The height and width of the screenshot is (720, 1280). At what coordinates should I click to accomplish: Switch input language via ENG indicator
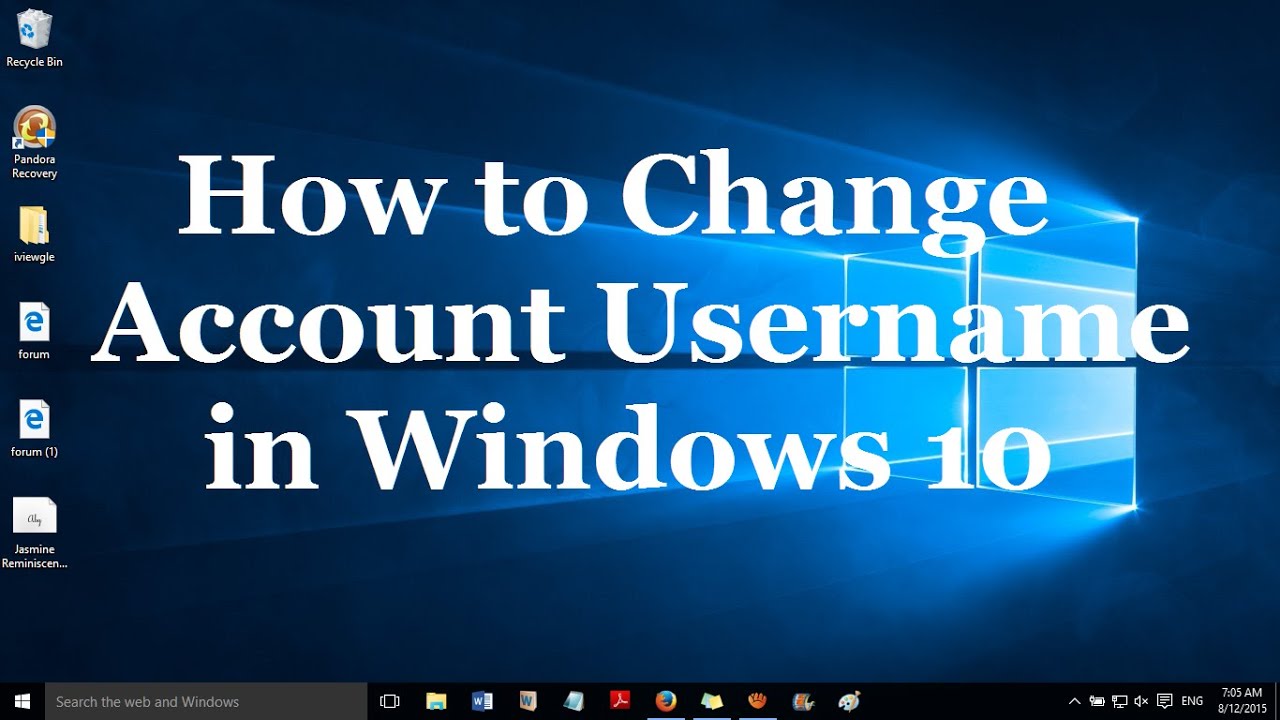[x=1192, y=701]
